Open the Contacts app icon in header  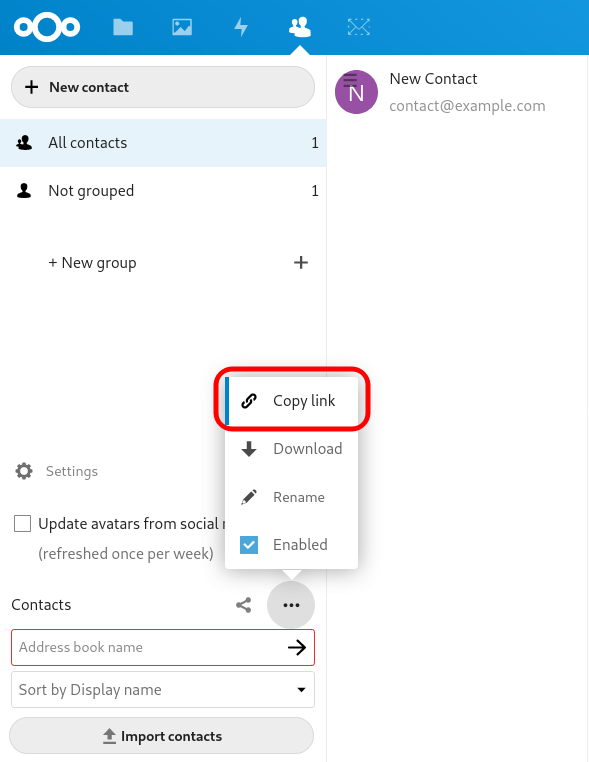click(300, 27)
